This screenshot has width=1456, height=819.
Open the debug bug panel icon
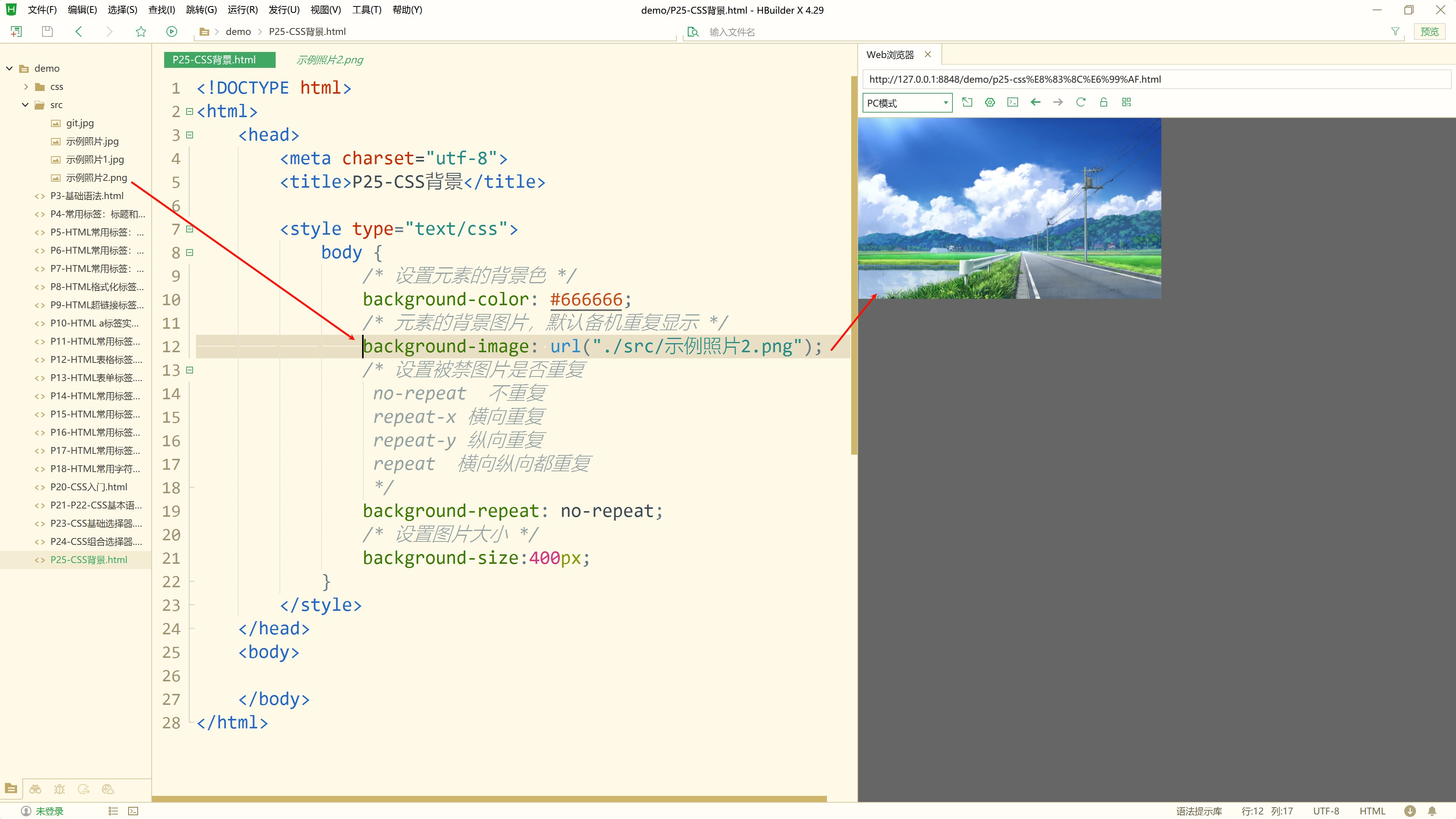60,789
